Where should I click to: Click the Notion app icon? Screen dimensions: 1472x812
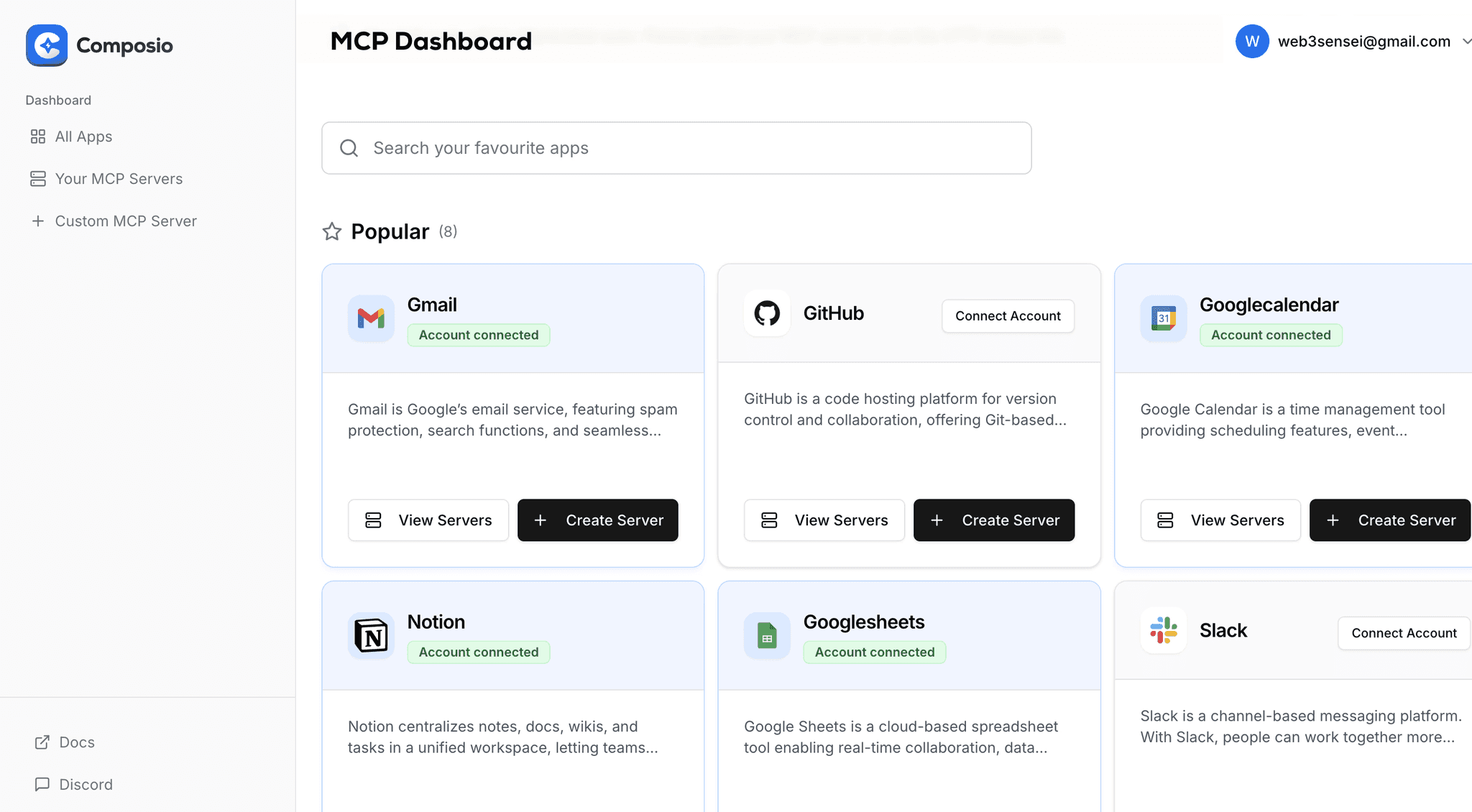[x=370, y=635]
